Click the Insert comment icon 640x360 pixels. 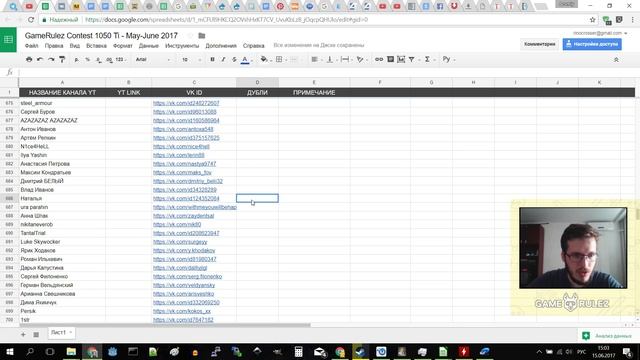point(390,60)
